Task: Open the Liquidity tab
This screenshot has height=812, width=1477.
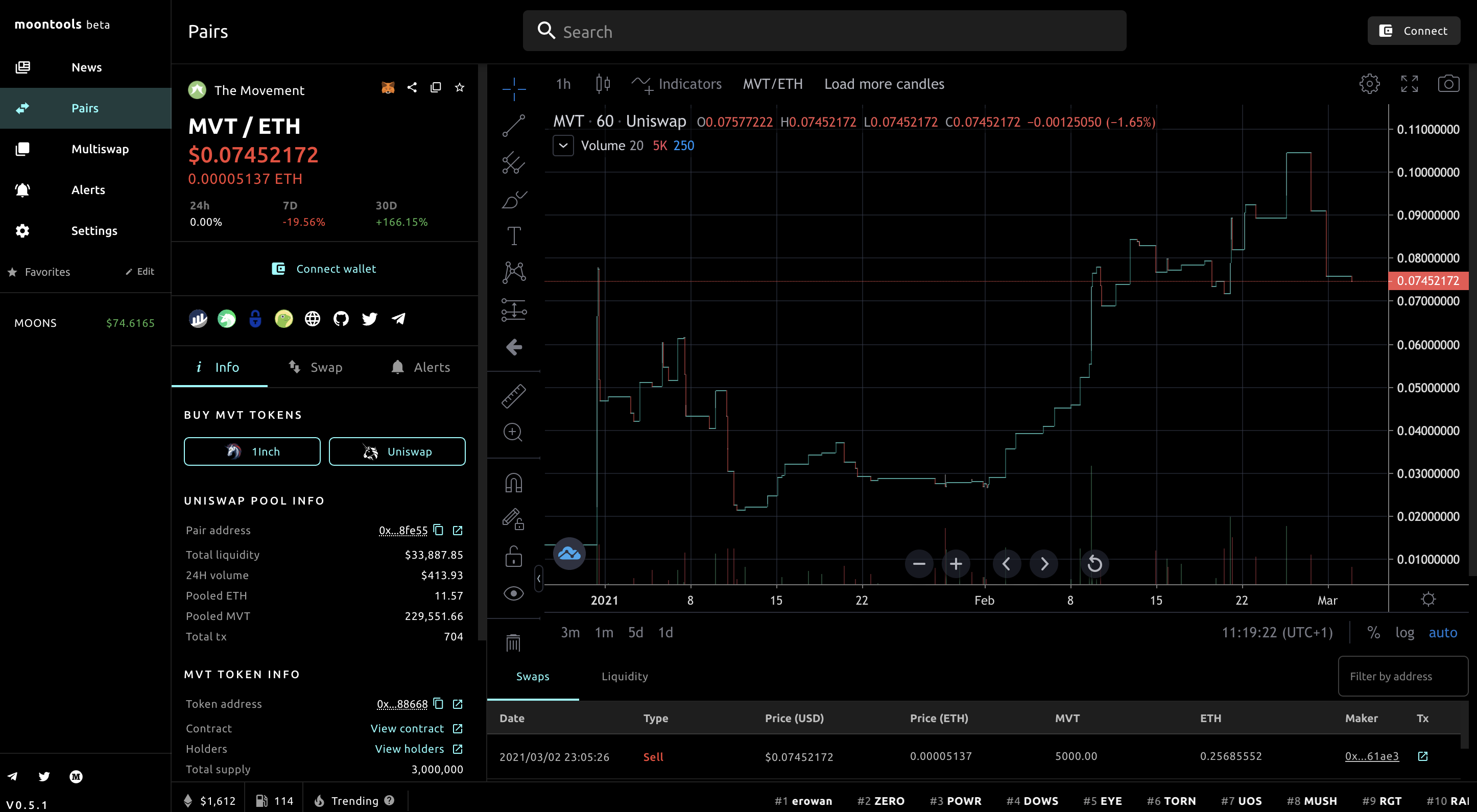Action: click(x=625, y=676)
